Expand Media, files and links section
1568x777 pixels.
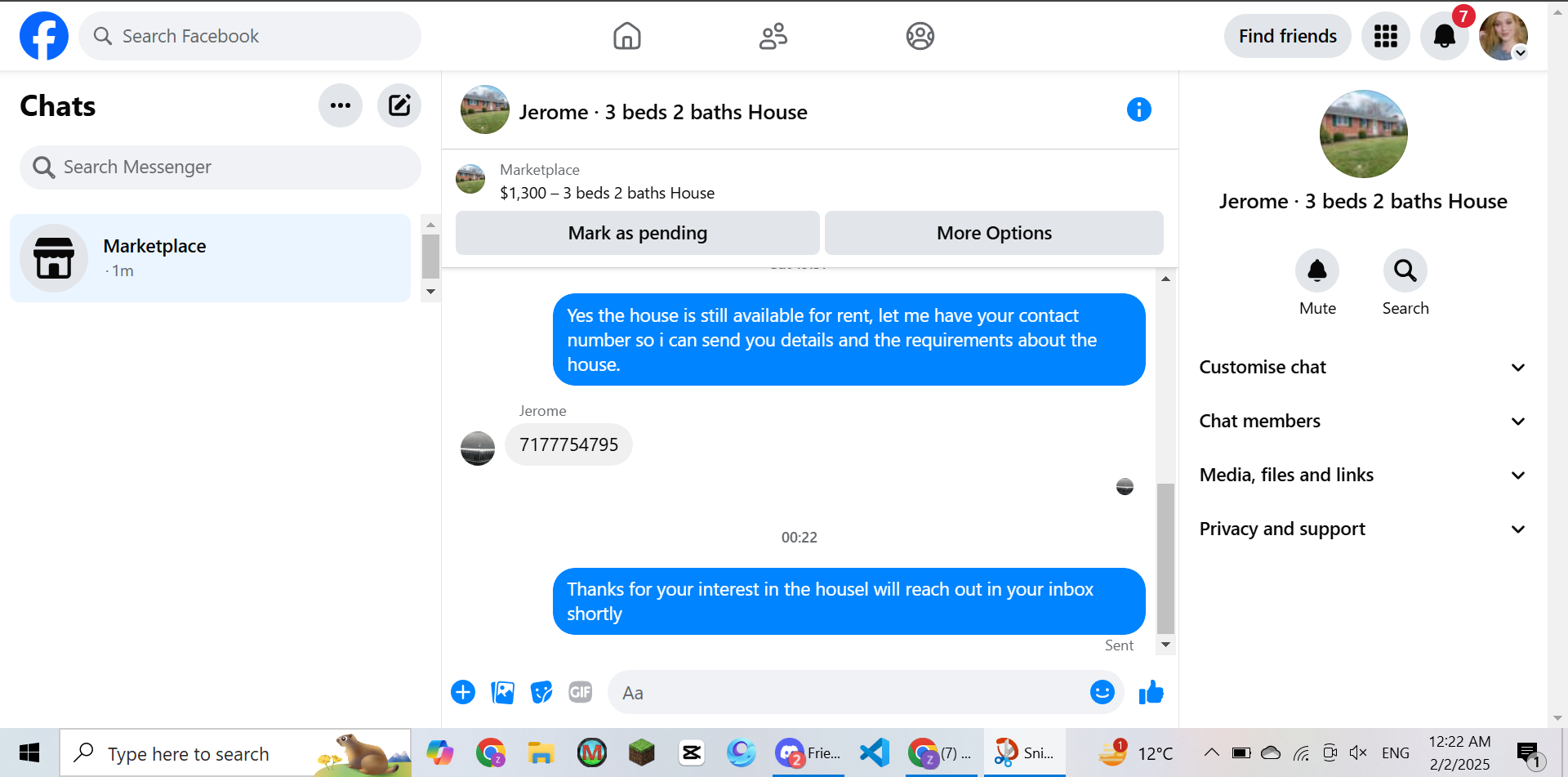[1362, 476]
